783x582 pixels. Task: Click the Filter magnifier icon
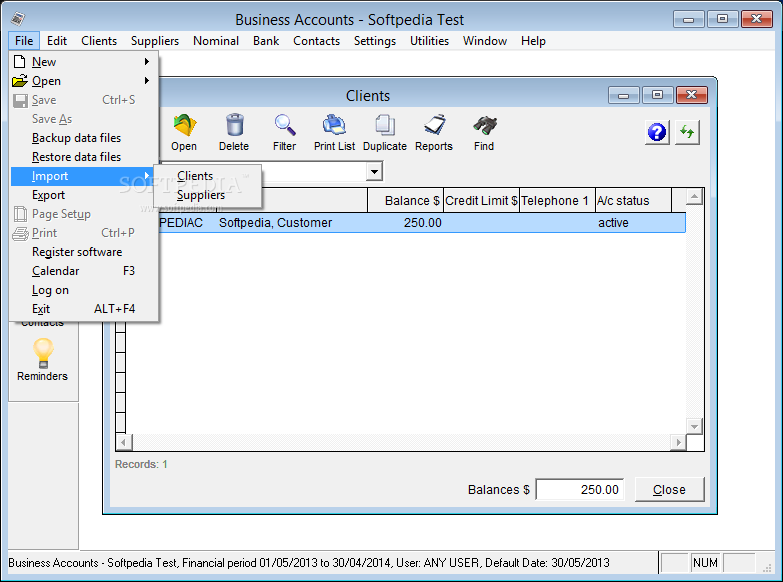[x=285, y=125]
